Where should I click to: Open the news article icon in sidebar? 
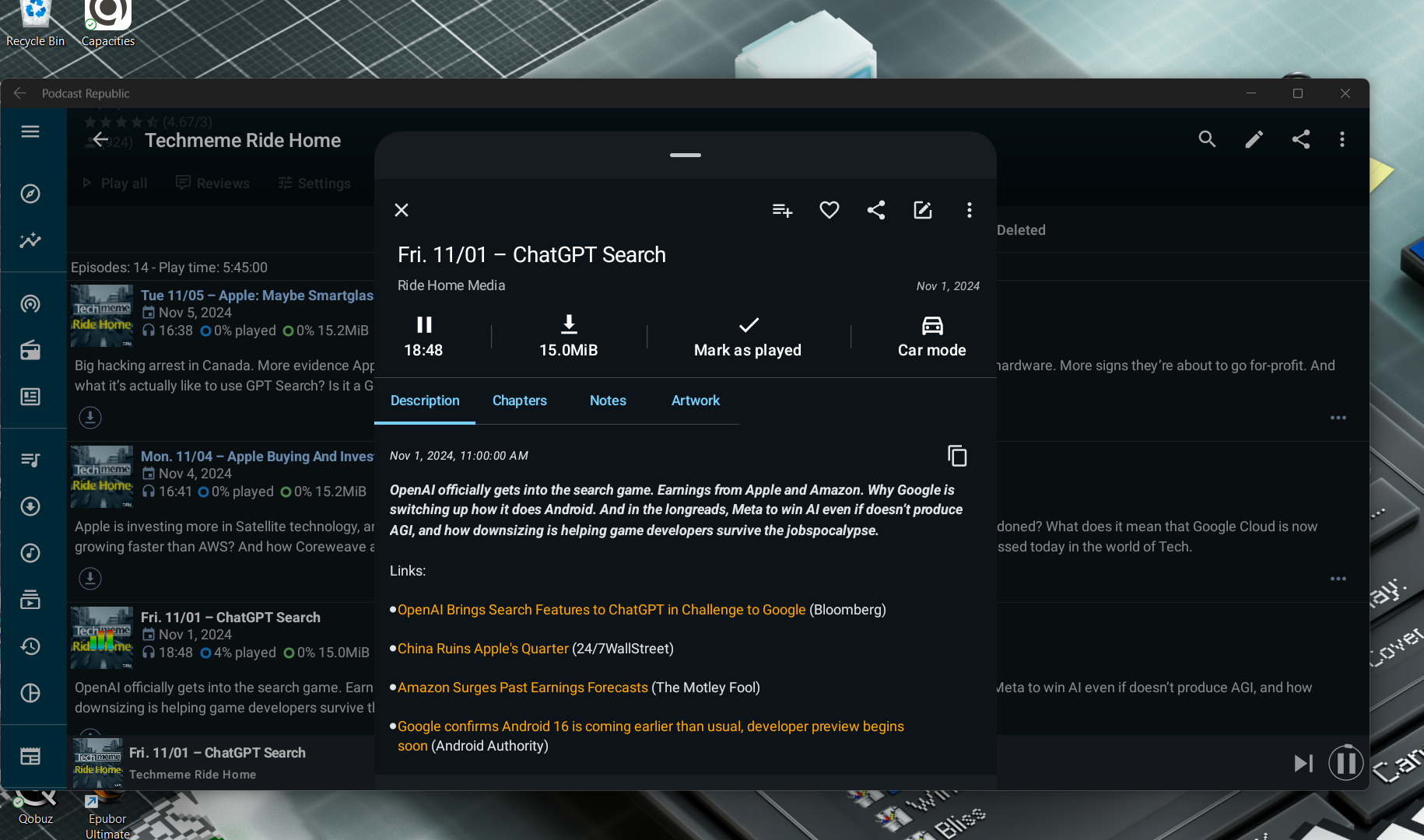[30, 397]
